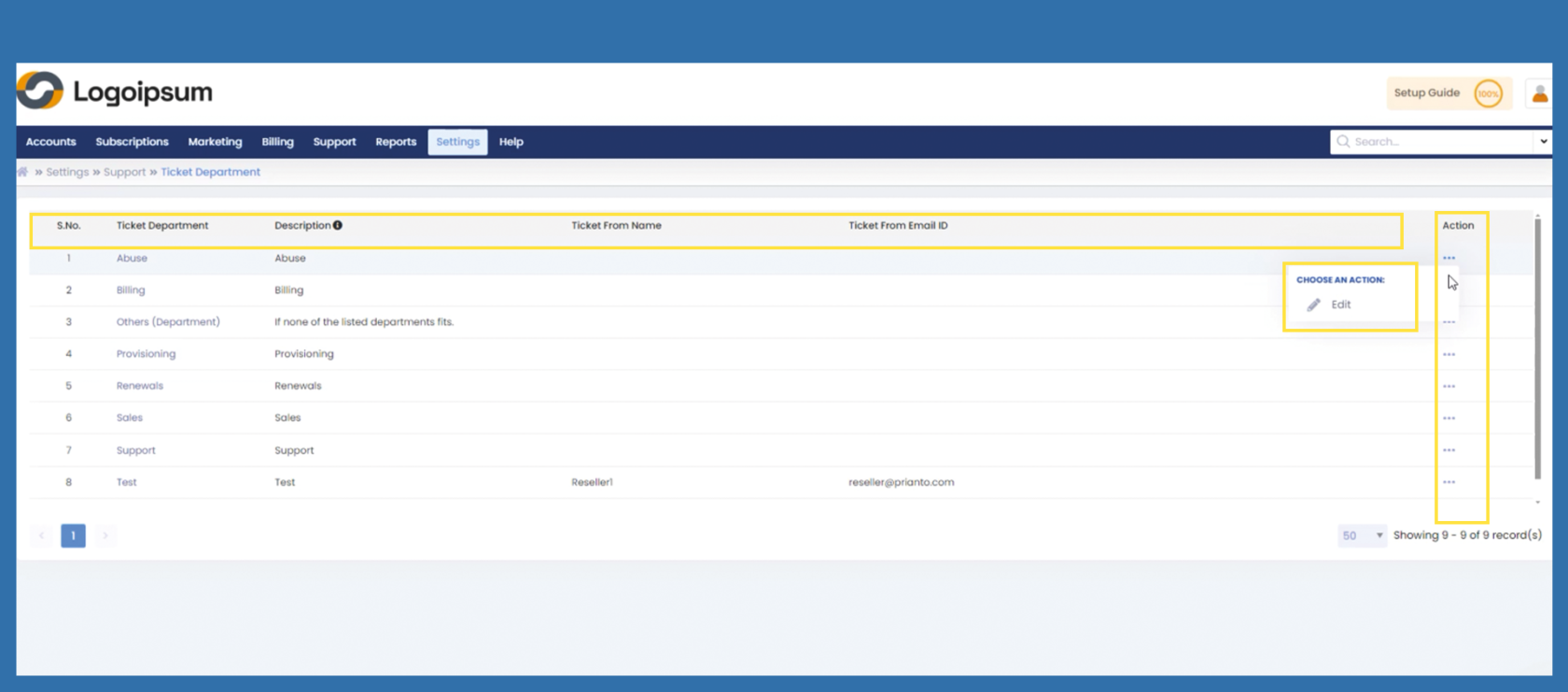Click the user profile avatar icon
Viewport: 1568px width, 692px height.
pos(1539,93)
